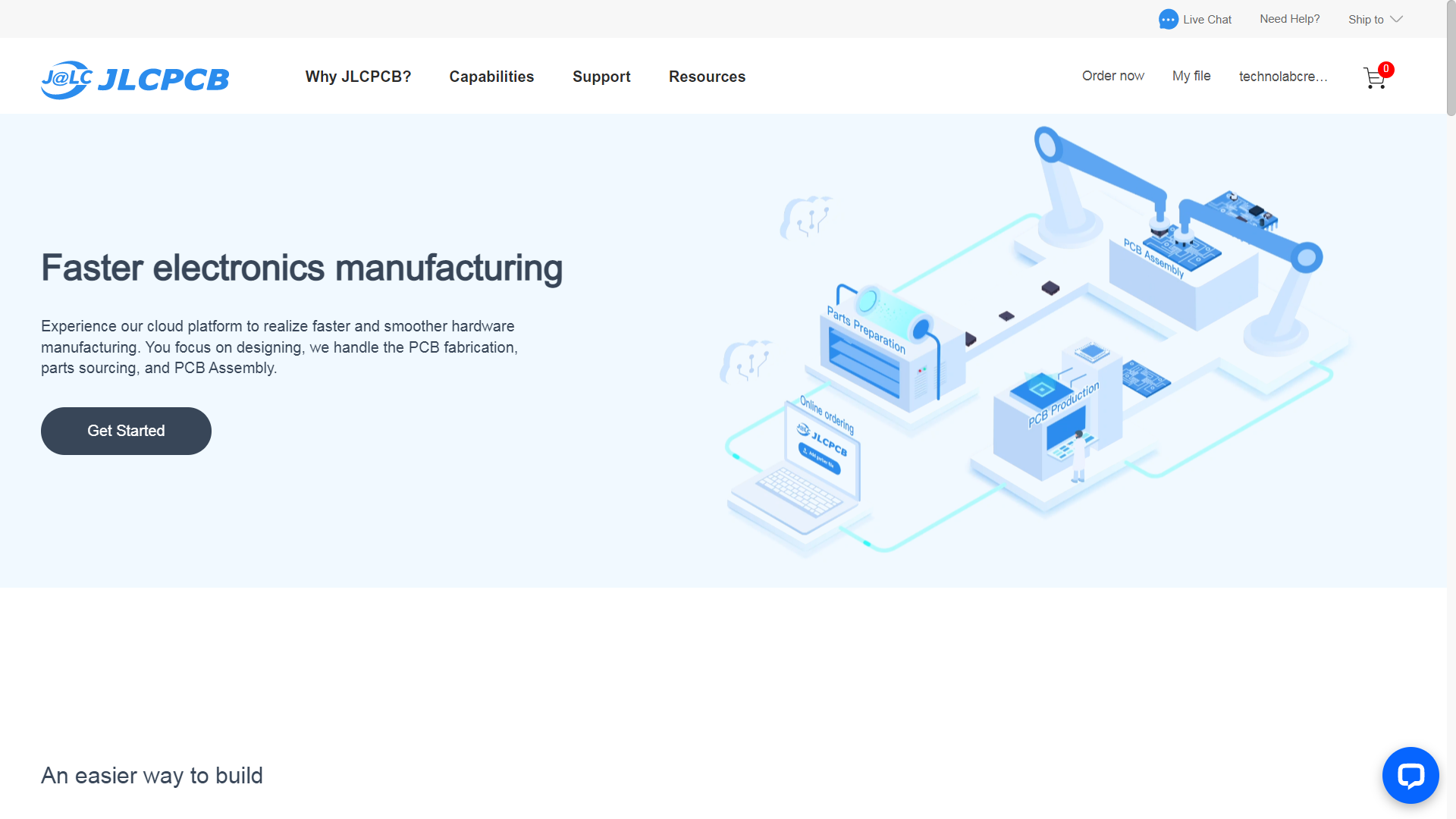
Task: Click the JLCPCB logo
Action: [135, 79]
